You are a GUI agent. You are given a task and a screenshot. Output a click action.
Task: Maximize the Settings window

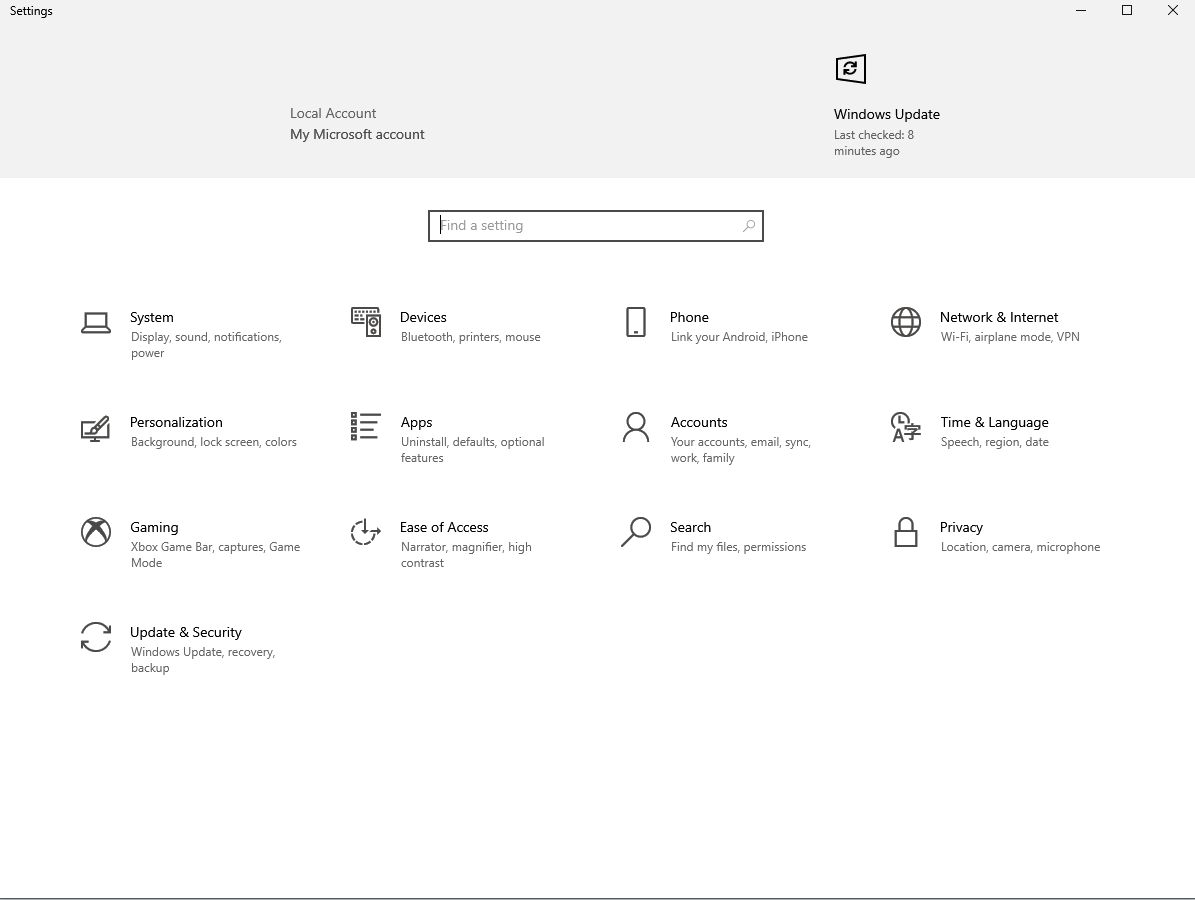click(1126, 11)
